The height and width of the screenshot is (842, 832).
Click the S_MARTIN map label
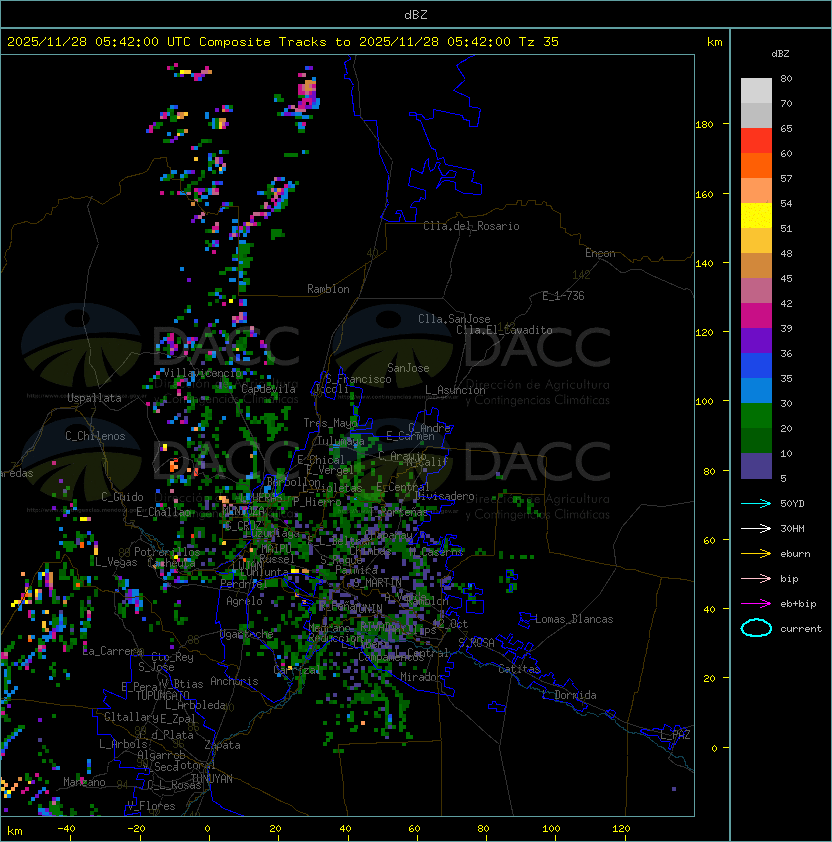click(x=378, y=583)
